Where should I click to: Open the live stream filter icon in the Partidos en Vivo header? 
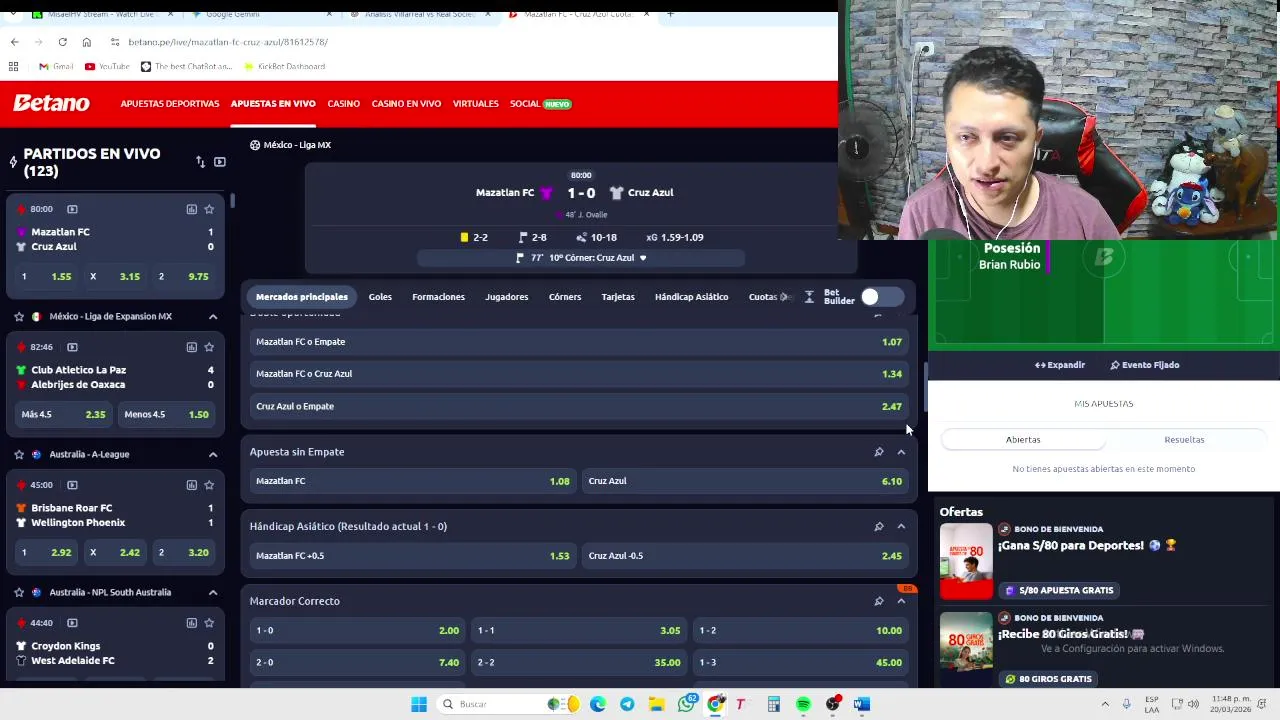click(x=220, y=162)
